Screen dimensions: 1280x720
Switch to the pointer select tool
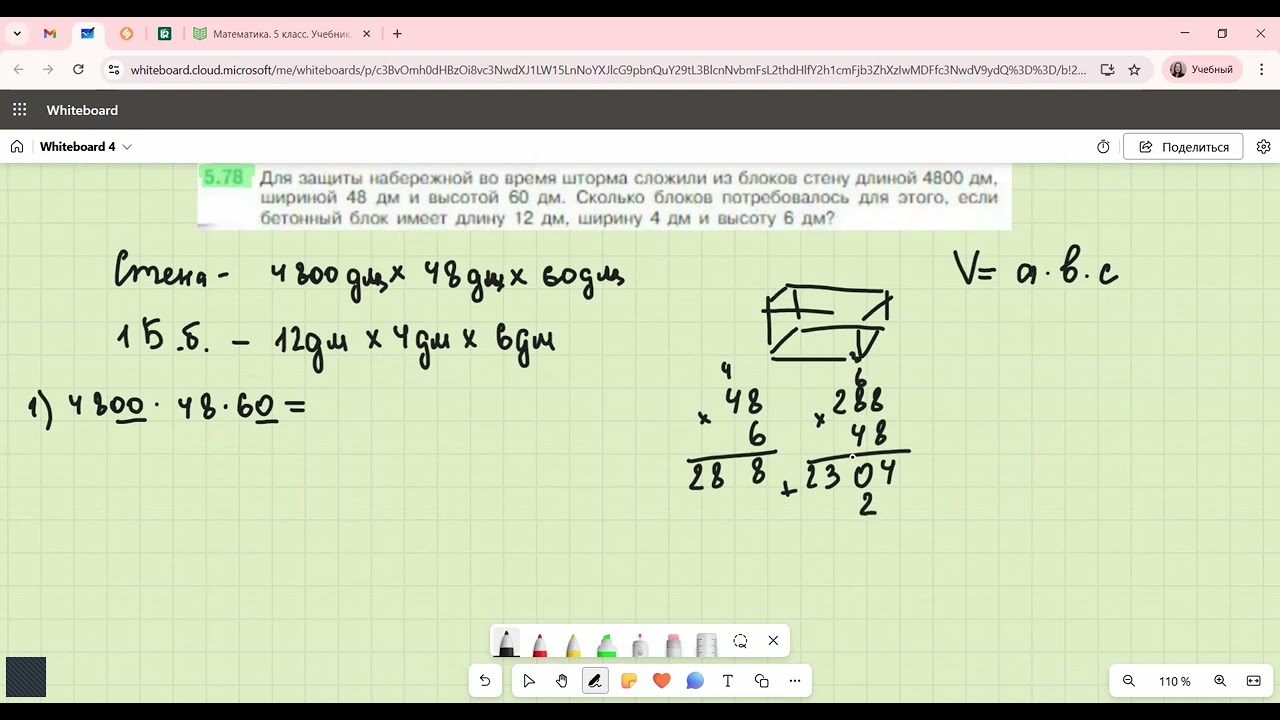point(529,681)
